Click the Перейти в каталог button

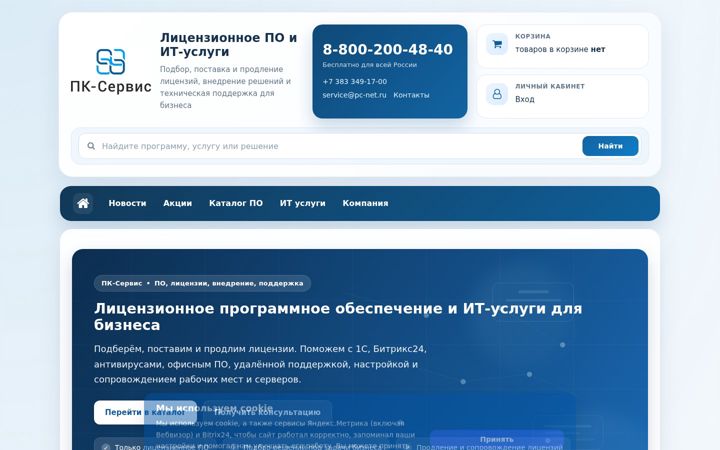point(145,412)
